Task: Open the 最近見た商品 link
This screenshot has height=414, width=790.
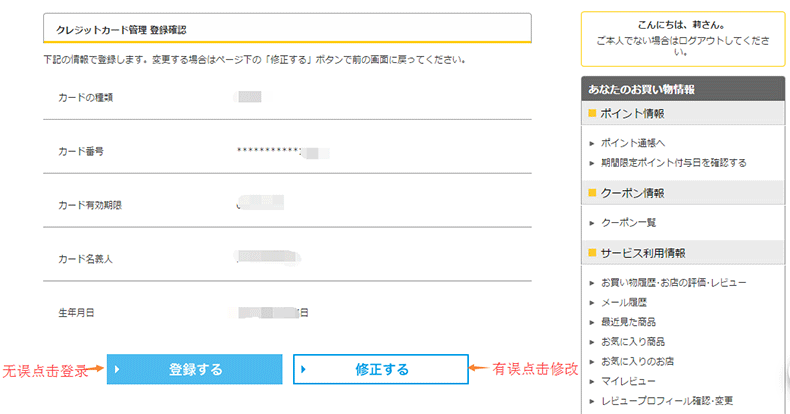Action: tap(629, 322)
